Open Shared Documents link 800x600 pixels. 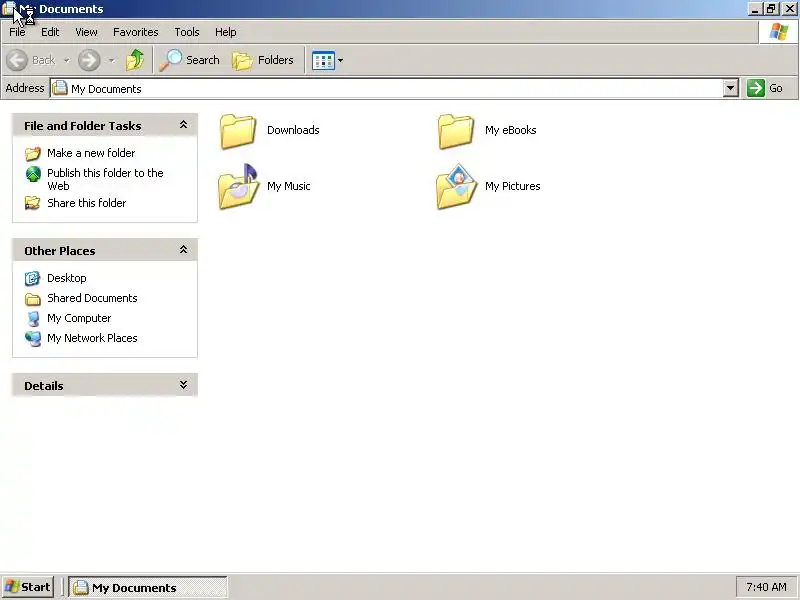[92, 298]
